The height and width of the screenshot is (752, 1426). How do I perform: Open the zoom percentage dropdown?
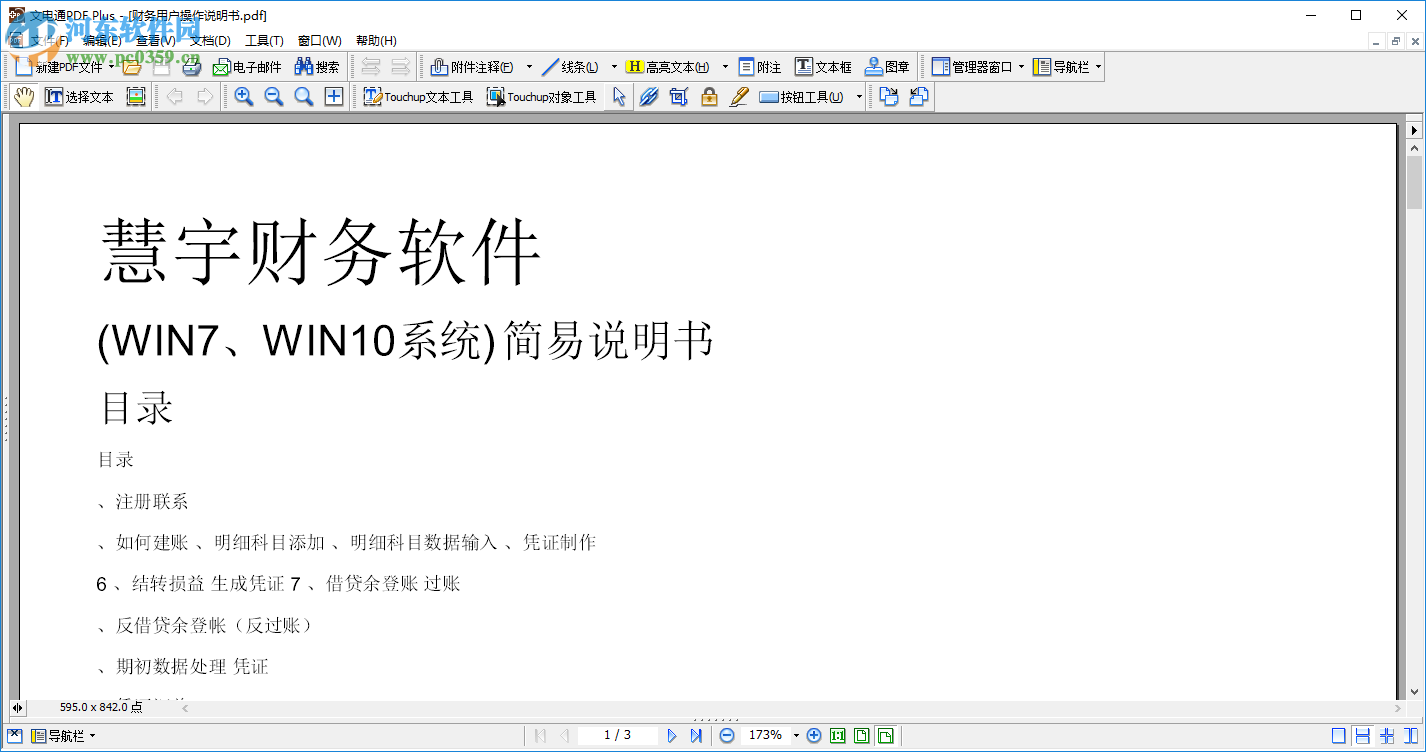tap(796, 735)
